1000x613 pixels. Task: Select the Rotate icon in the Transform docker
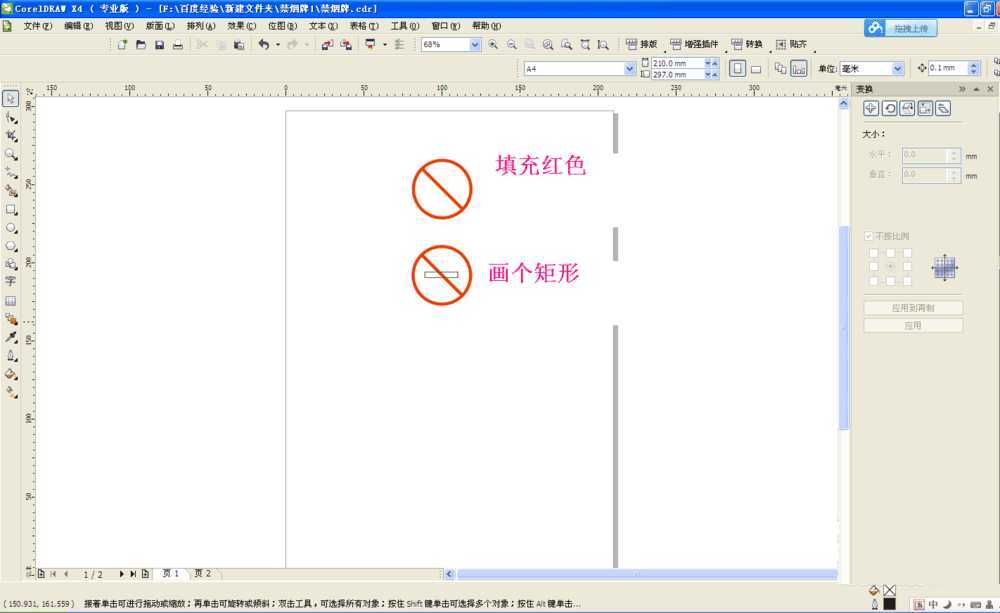pyautogui.click(x=891, y=107)
